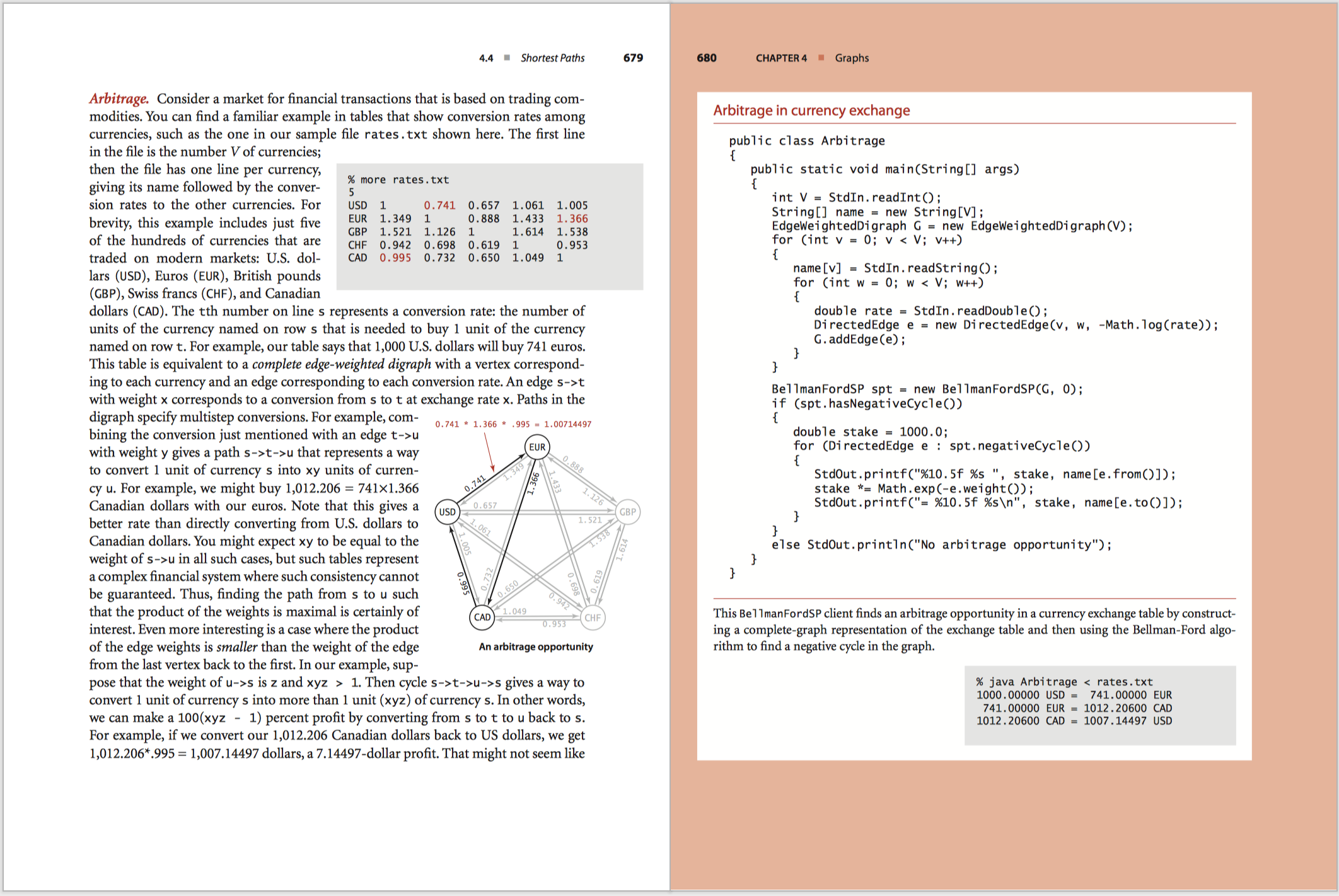
Task: Click the '1.049' edge label in the graph
Action: pos(514,611)
